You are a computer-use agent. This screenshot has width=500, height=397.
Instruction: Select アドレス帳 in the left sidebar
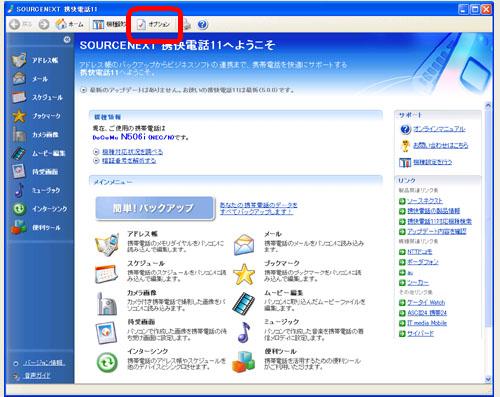coord(35,60)
